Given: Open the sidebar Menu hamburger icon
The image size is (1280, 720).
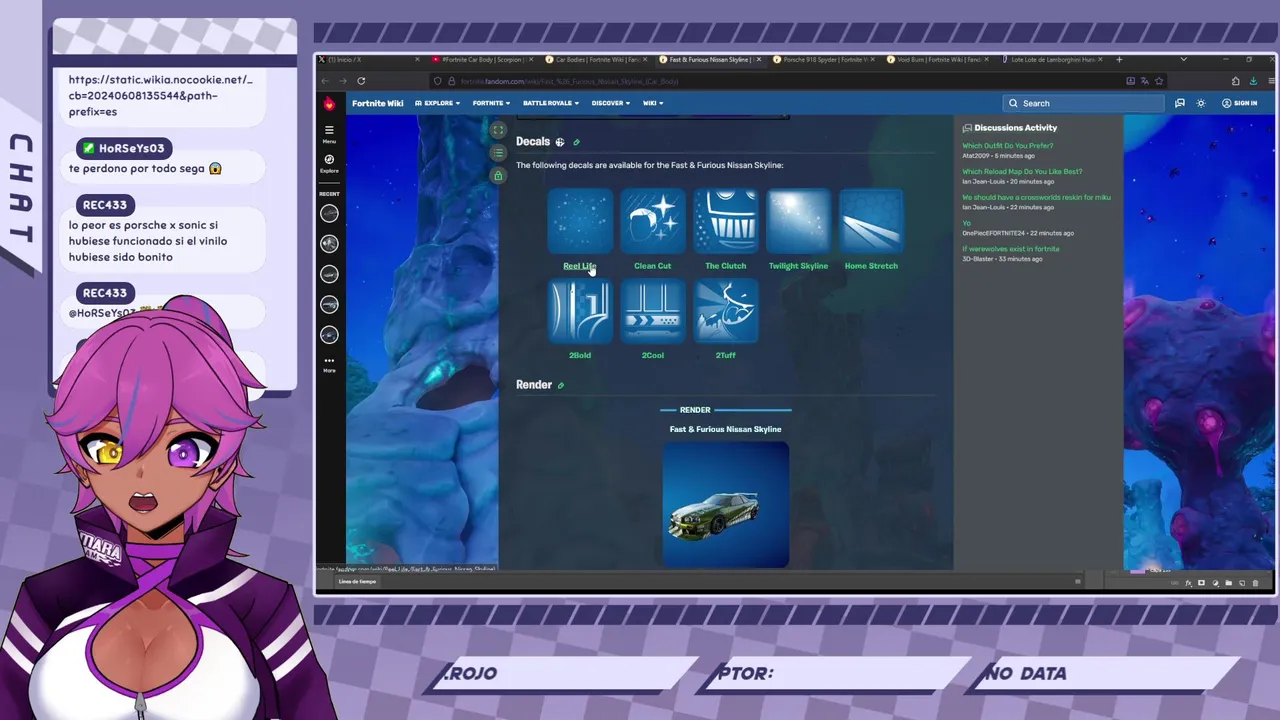Looking at the screenshot, I should click(x=329, y=130).
